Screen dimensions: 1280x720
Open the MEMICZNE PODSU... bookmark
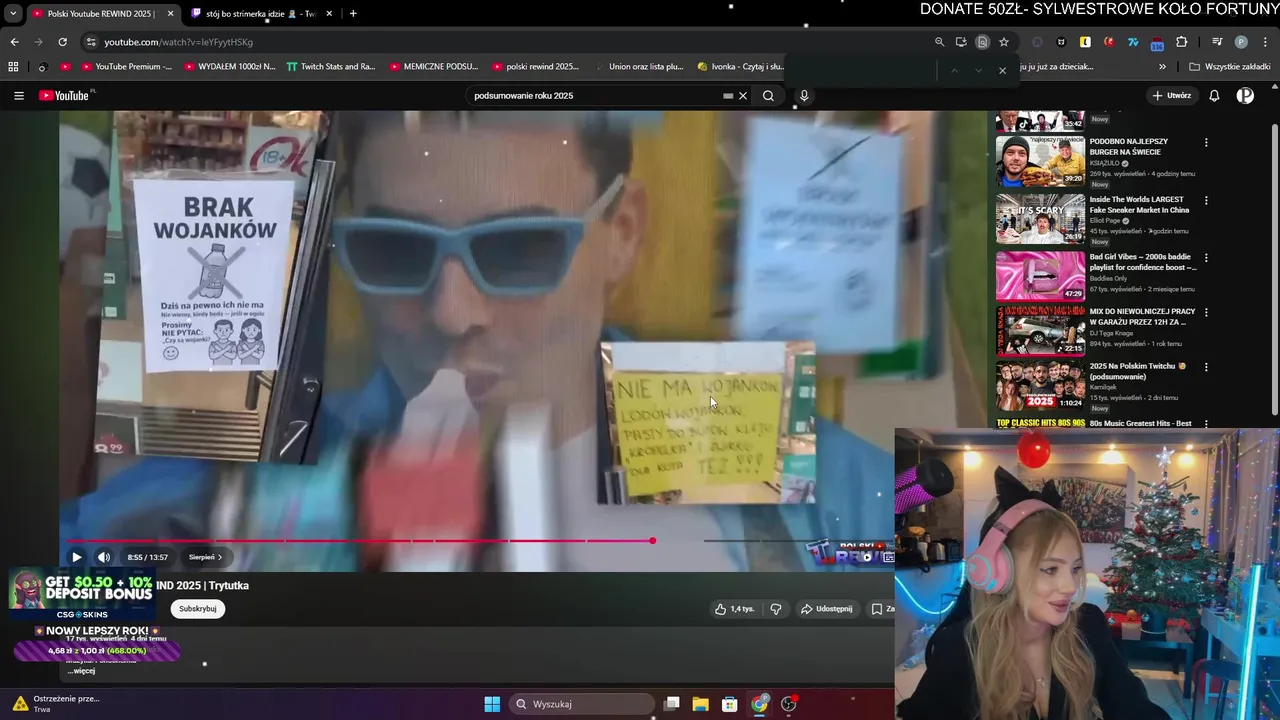(434, 67)
